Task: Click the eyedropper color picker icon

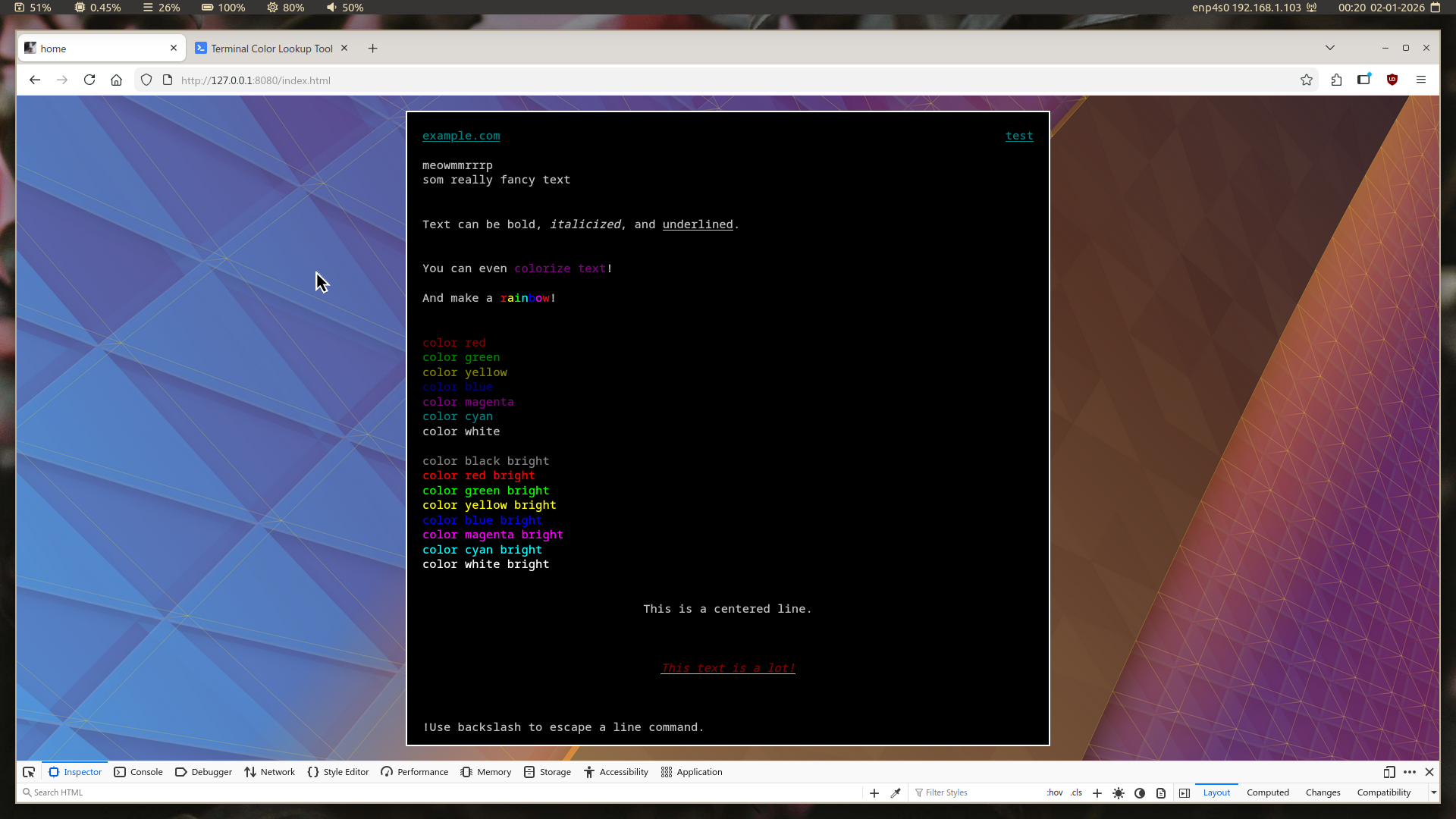Action: pyautogui.click(x=896, y=793)
